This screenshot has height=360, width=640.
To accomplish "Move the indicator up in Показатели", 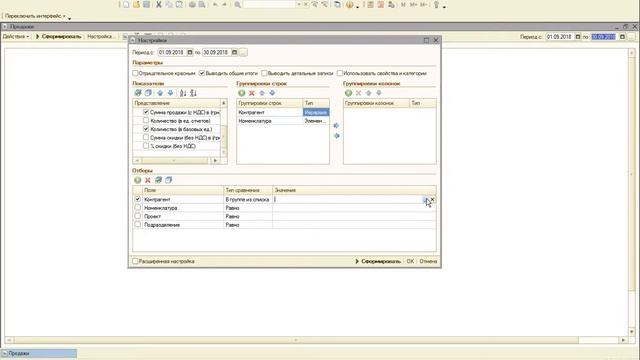I will 160,93.
